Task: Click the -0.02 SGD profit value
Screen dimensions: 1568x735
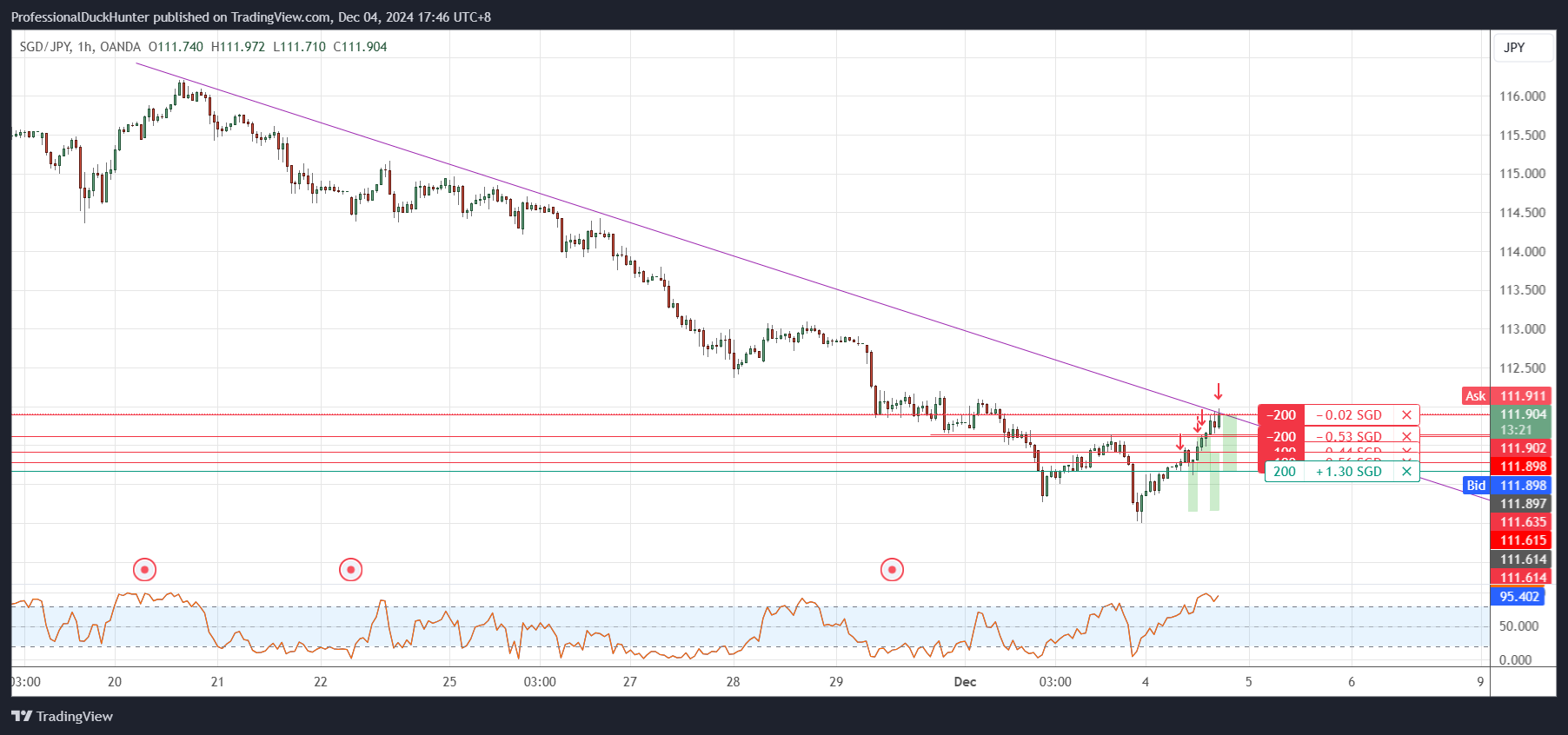Action: tap(1349, 415)
